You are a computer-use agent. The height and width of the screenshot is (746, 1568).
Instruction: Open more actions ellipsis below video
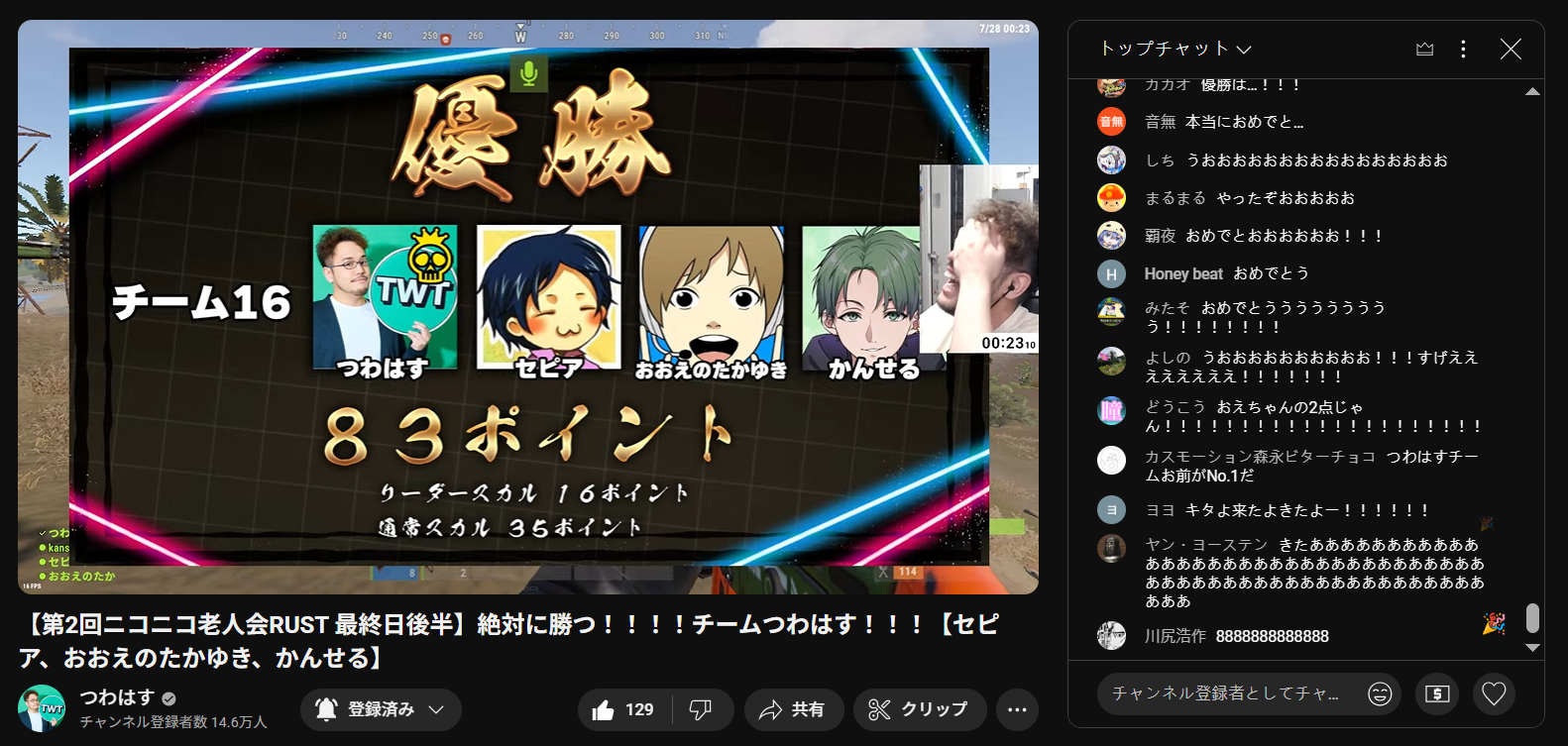[x=1017, y=709]
